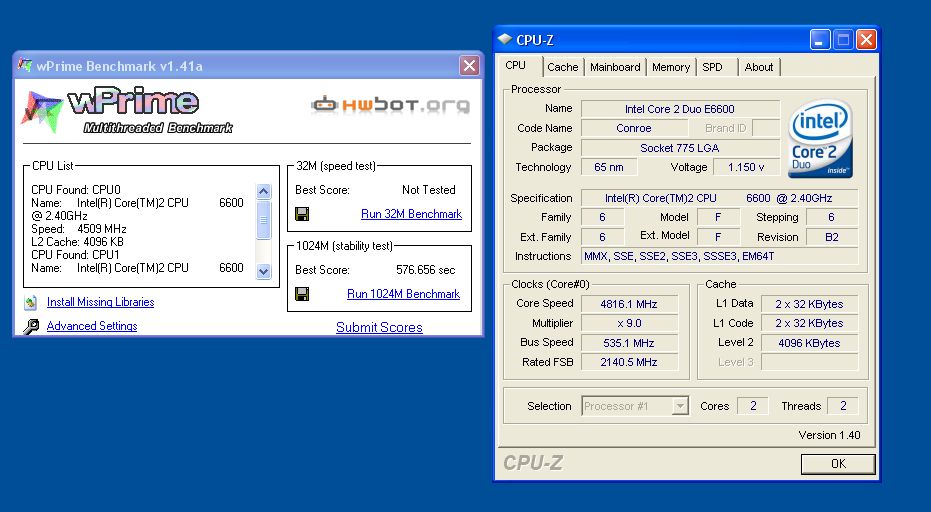
Task: Switch to the Memory tab
Action: (x=671, y=67)
